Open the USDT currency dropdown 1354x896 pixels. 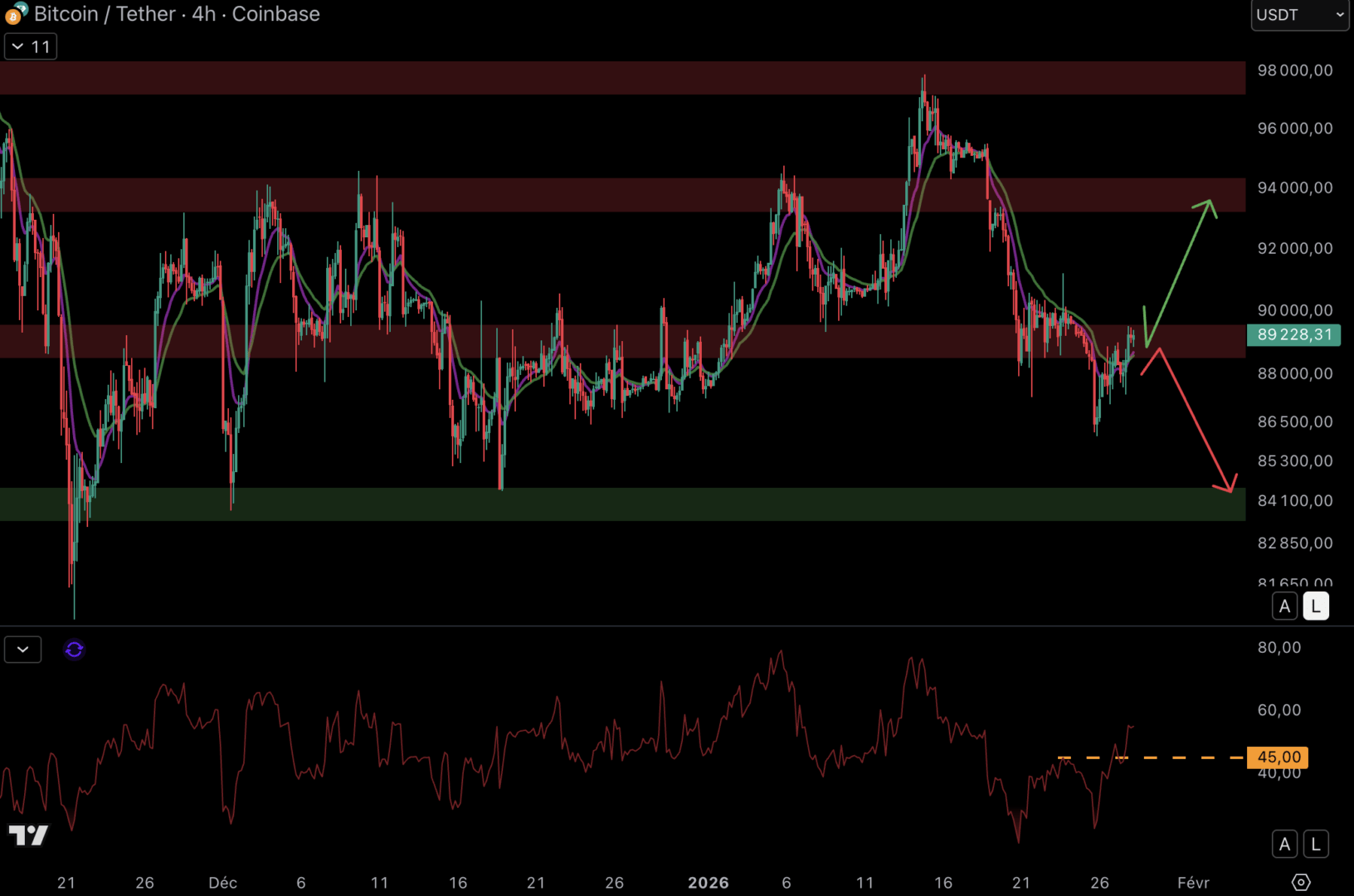(x=1299, y=15)
